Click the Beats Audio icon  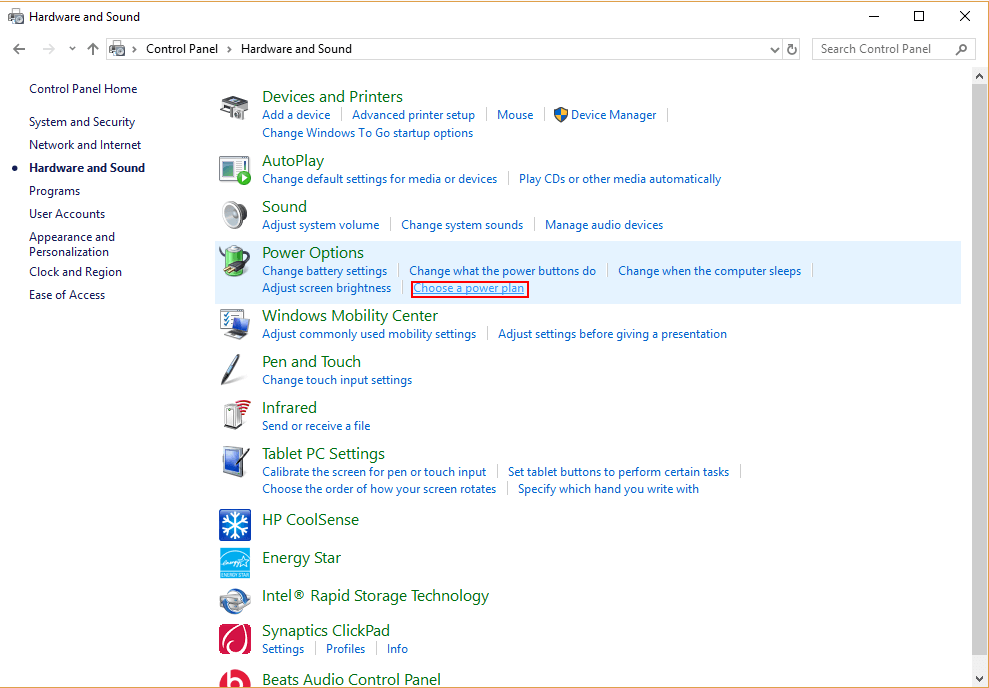pyautogui.click(x=235, y=677)
